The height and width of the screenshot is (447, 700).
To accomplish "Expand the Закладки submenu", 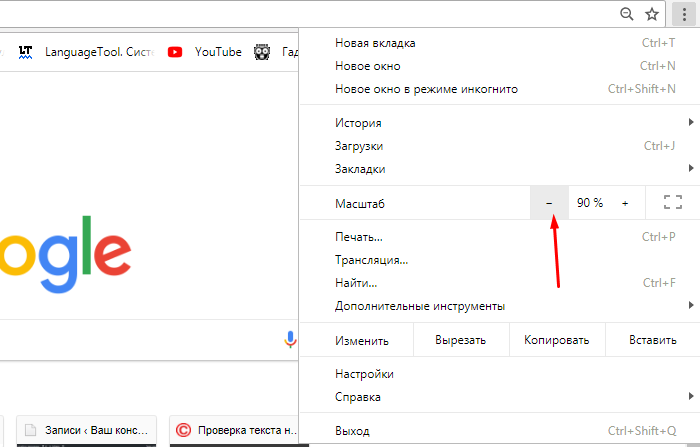I will pyautogui.click(x=500, y=169).
